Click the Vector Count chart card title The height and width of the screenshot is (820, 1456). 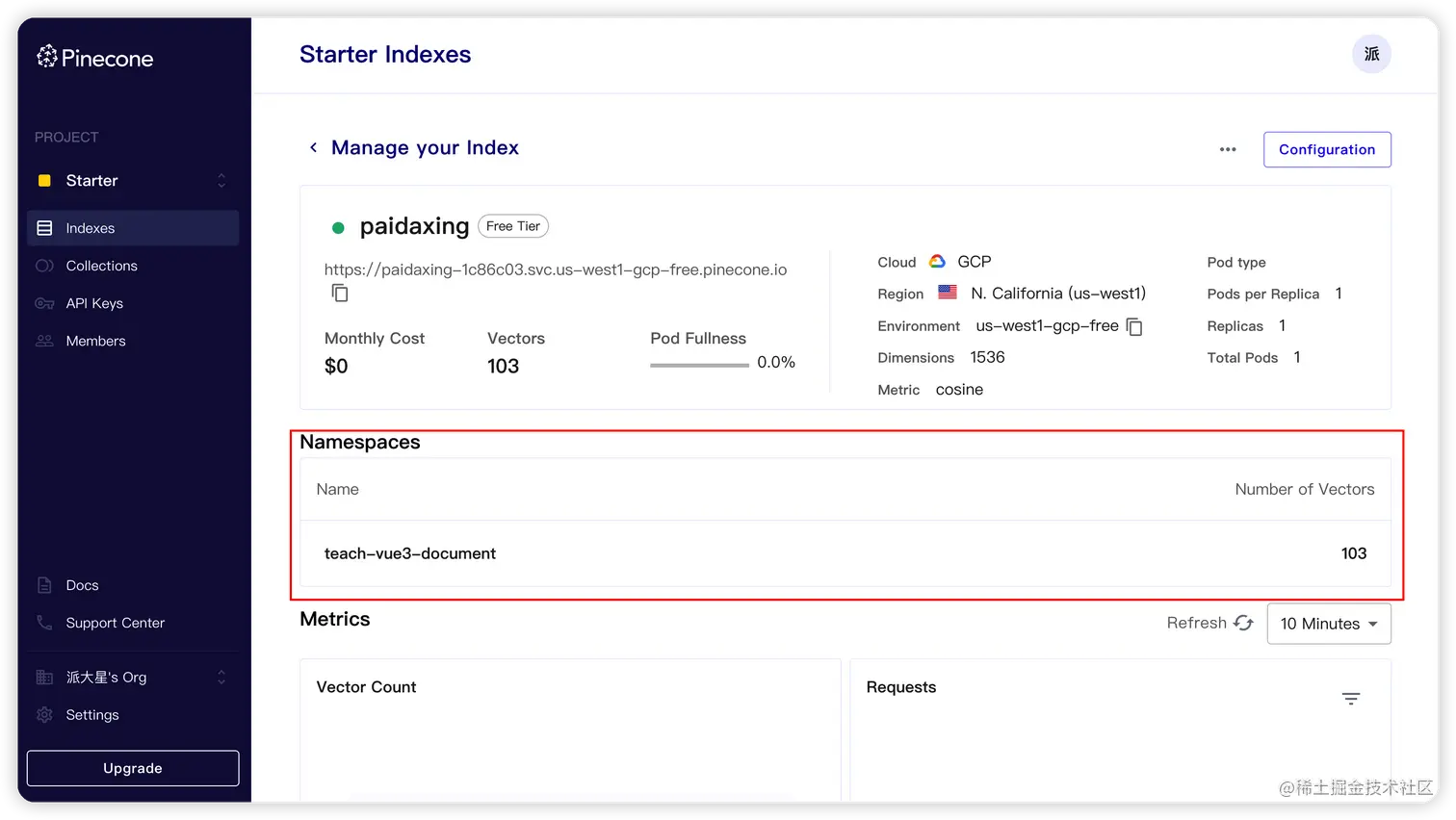366,687
